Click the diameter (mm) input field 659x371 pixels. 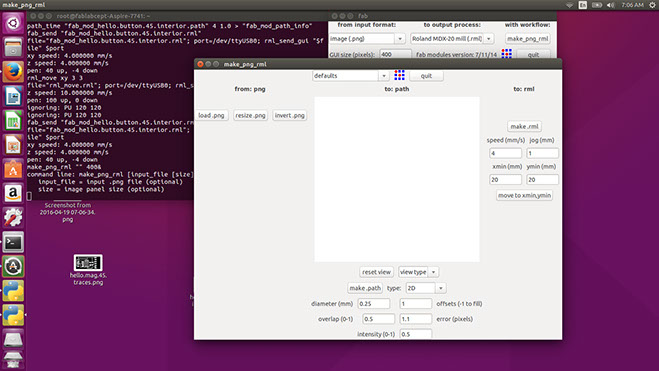click(374, 303)
